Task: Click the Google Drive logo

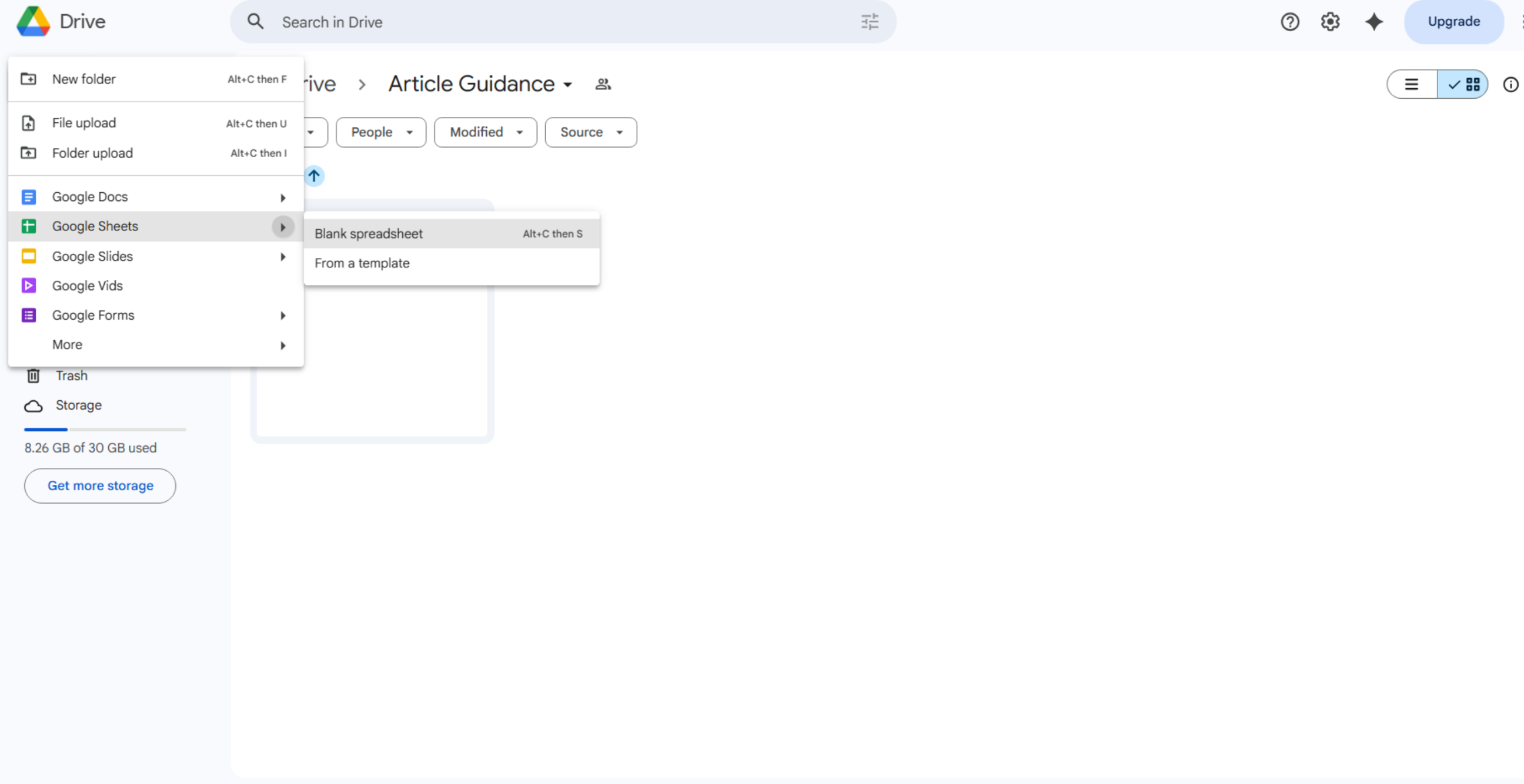Action: (33, 21)
